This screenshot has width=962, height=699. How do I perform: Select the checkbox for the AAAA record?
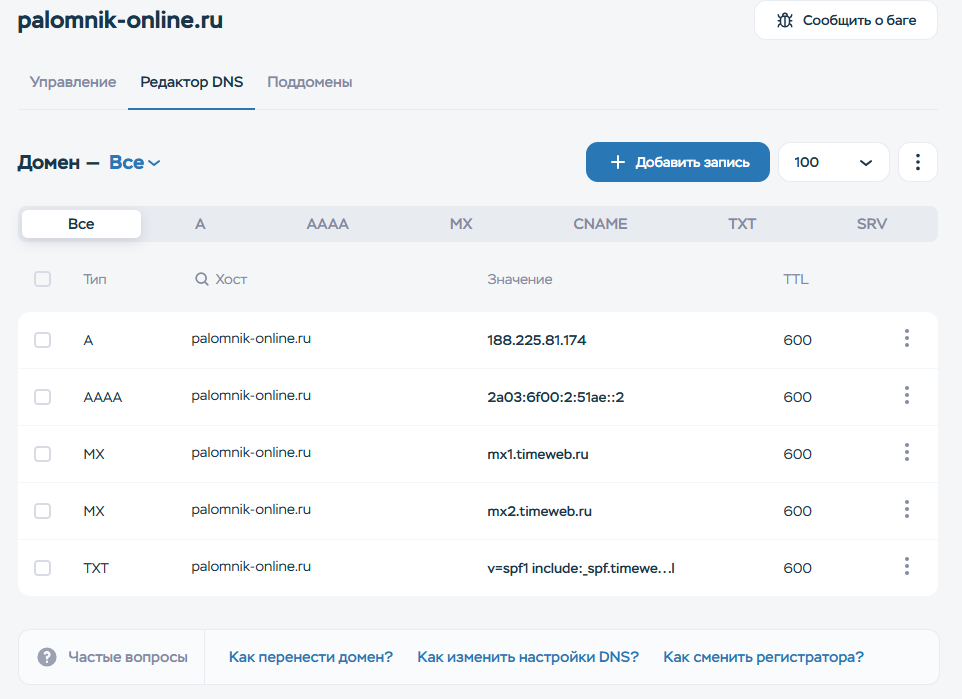coord(42,397)
